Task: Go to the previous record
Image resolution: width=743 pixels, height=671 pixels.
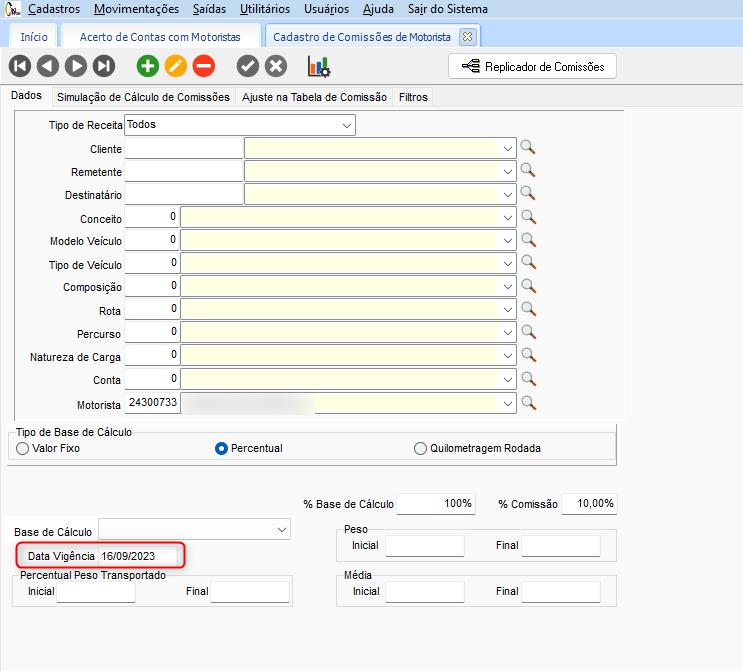Action: [x=48, y=66]
